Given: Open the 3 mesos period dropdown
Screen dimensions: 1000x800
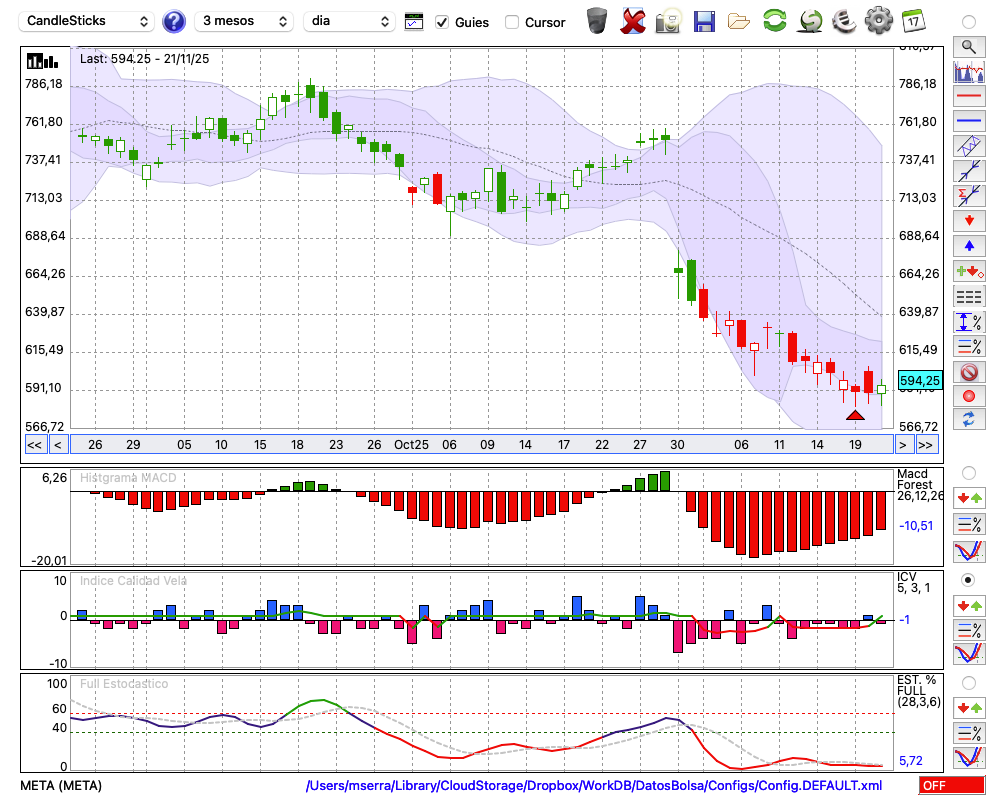Looking at the screenshot, I should (x=244, y=21).
